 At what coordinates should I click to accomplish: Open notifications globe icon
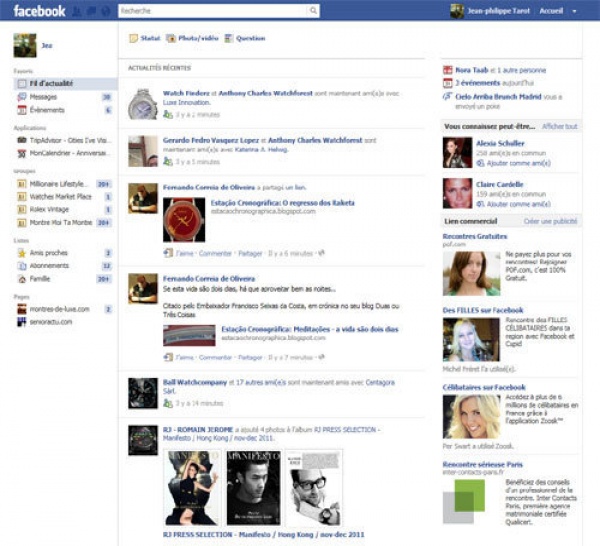pos(105,11)
